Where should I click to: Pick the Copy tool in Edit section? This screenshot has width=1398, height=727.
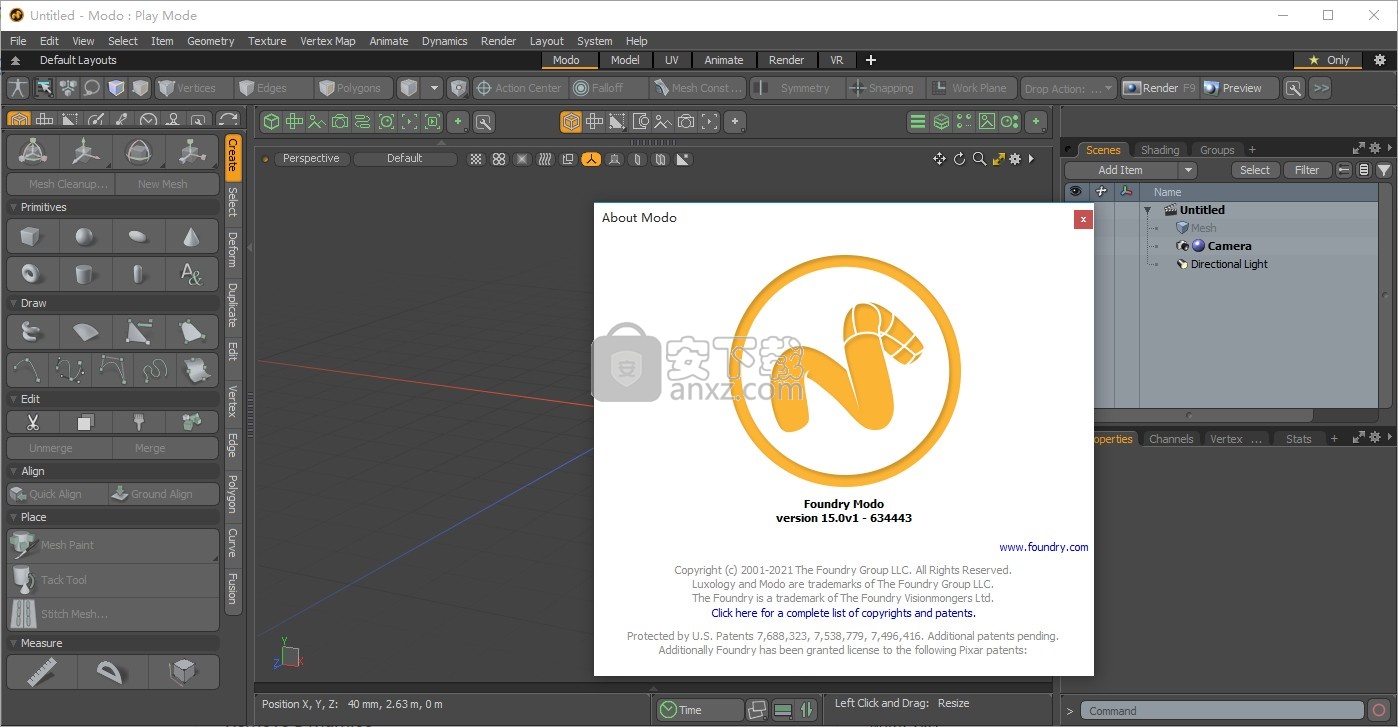click(x=85, y=422)
